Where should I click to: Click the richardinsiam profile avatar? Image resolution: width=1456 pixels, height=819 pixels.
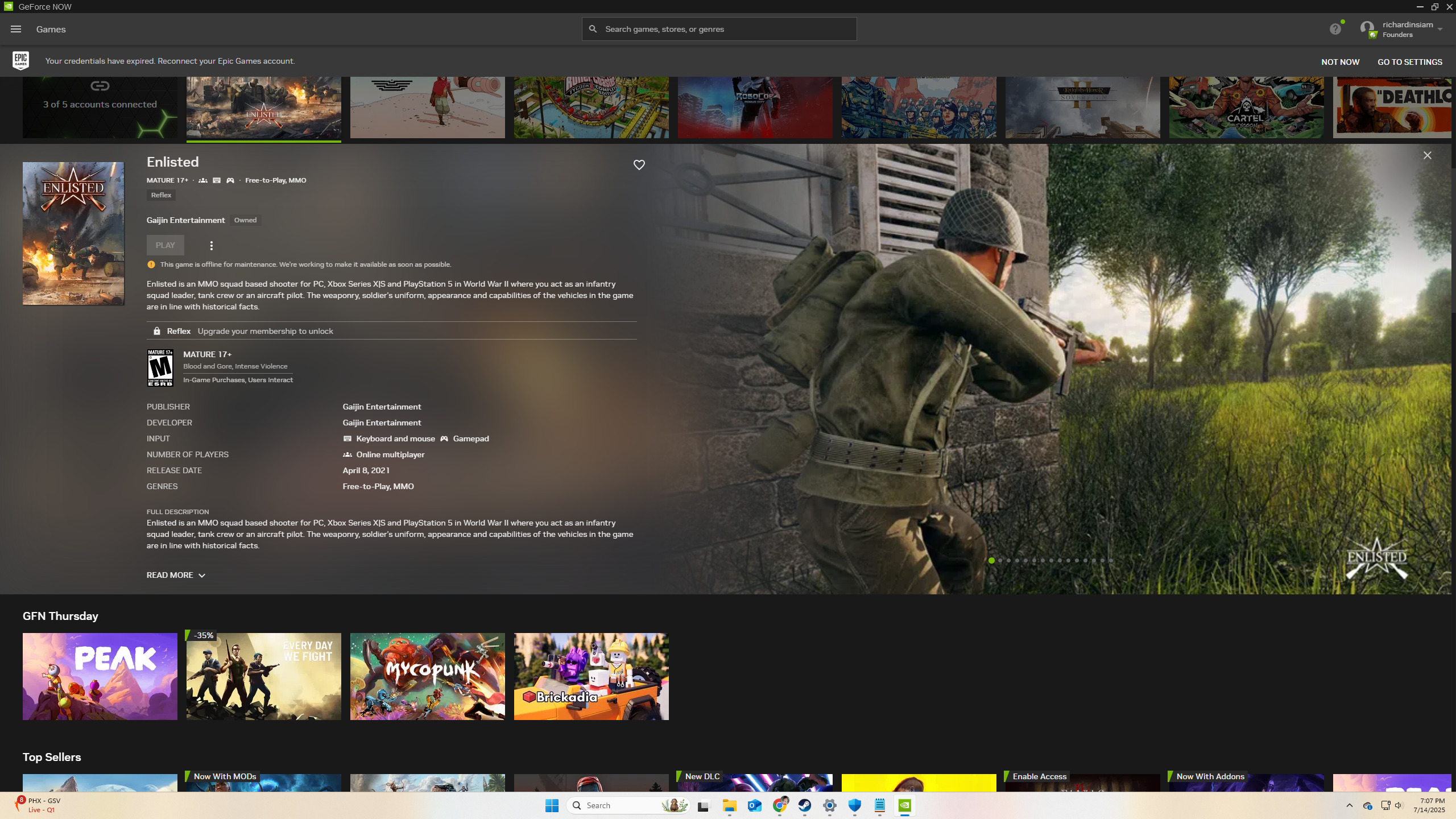click(1367, 29)
